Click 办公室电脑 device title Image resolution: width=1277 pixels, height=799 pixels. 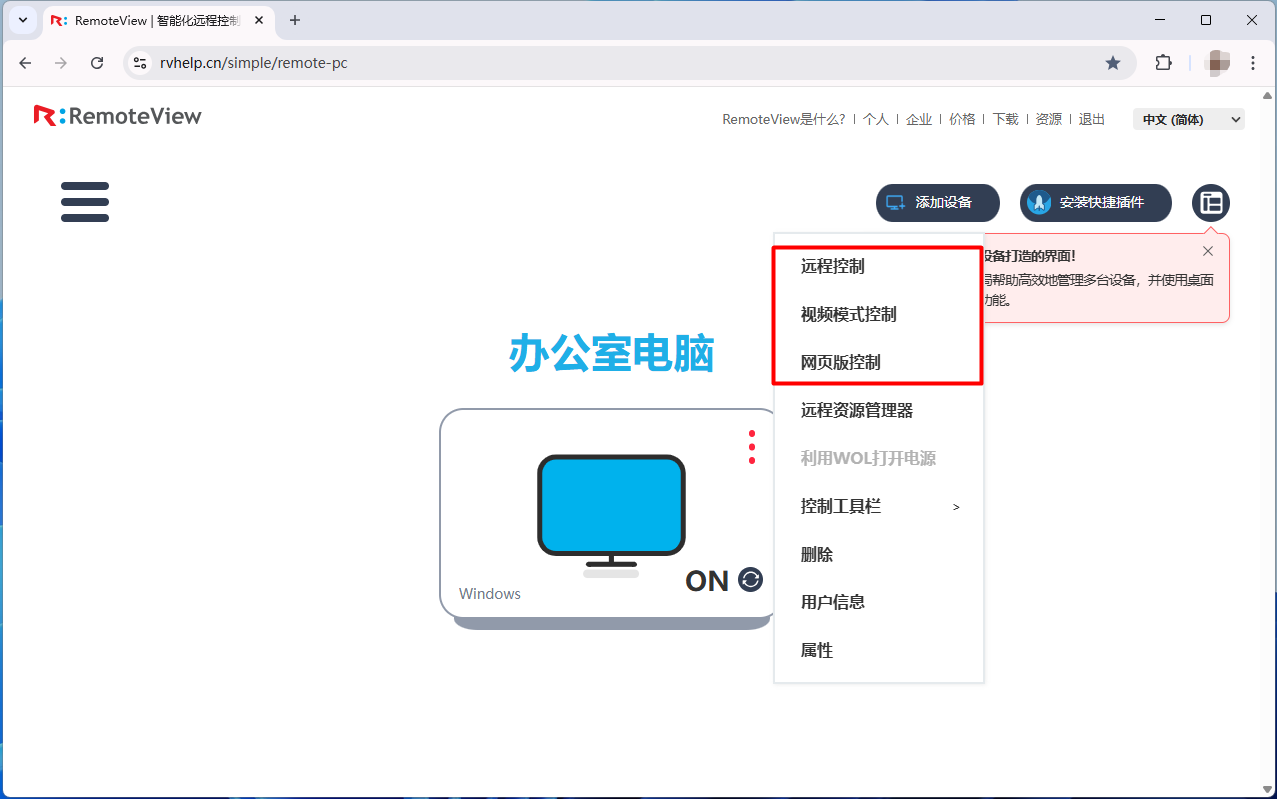(611, 353)
